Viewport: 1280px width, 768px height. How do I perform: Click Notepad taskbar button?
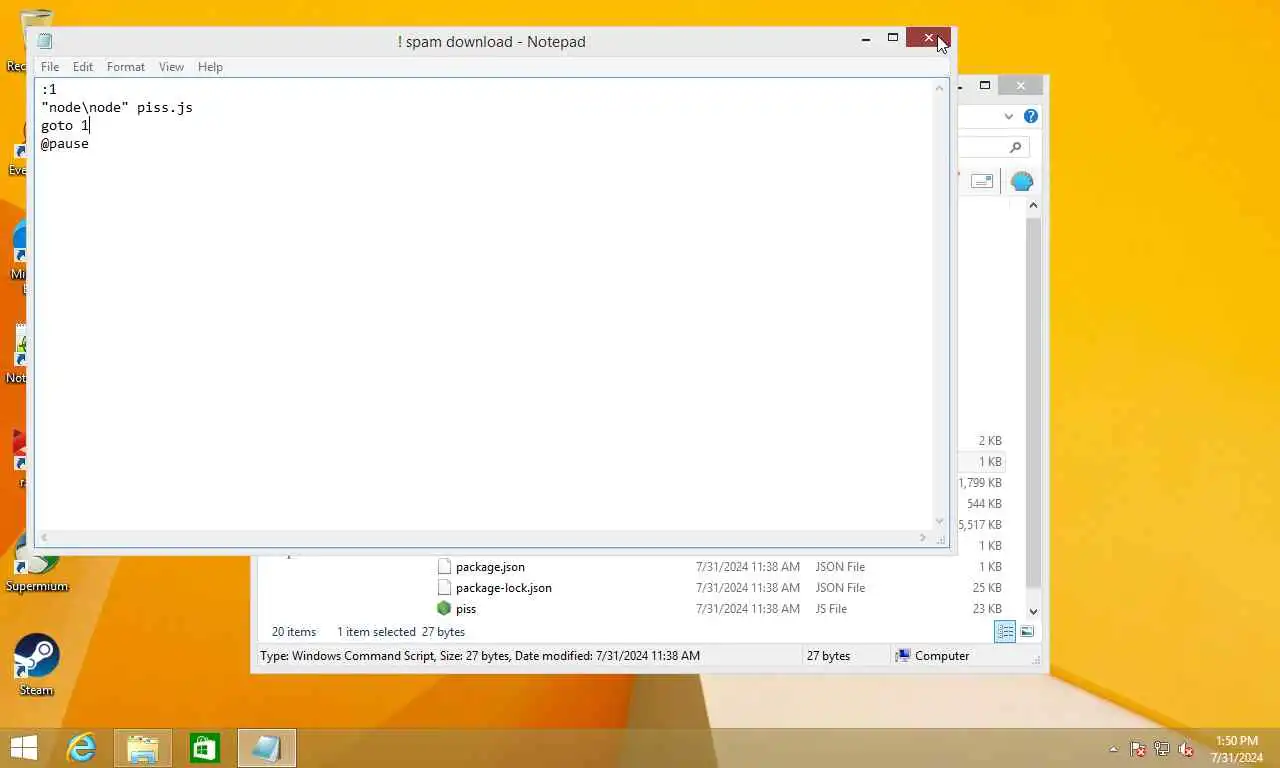267,748
